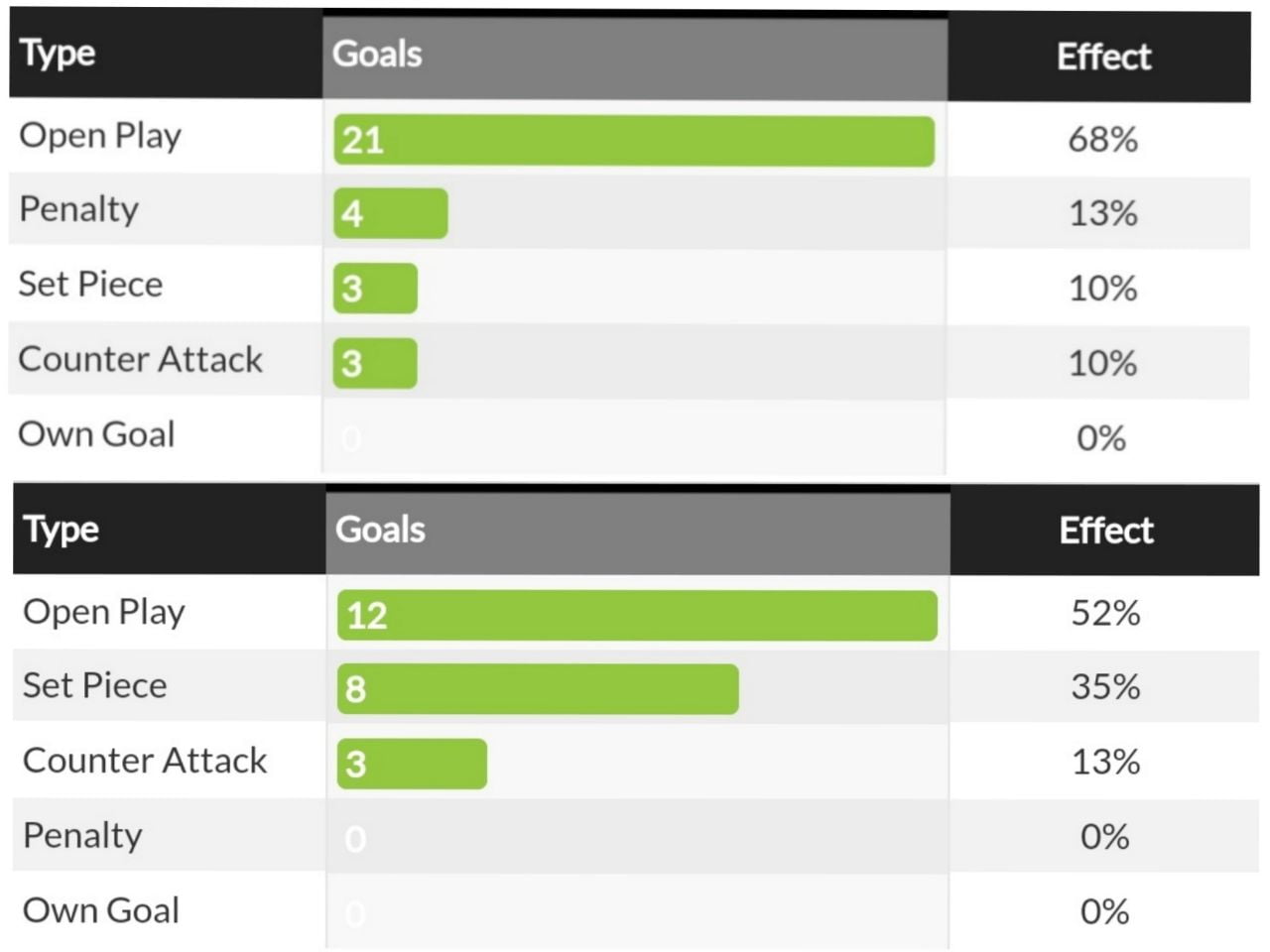1270x952 pixels.
Task: Click the green bar showing 12 goals
Action: point(636,616)
